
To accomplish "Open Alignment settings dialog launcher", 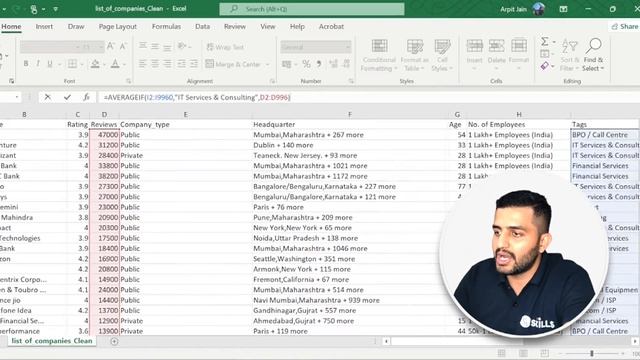I will click(272, 81).
